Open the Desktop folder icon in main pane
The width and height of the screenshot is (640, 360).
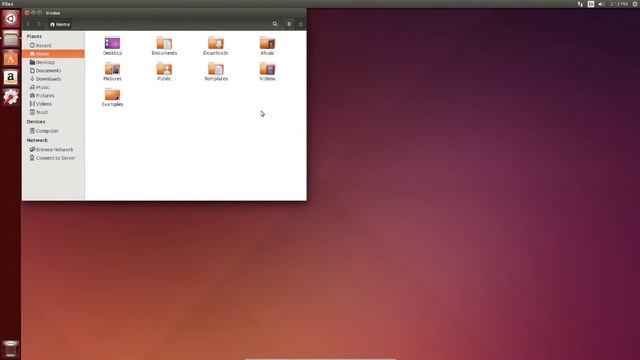click(112, 43)
